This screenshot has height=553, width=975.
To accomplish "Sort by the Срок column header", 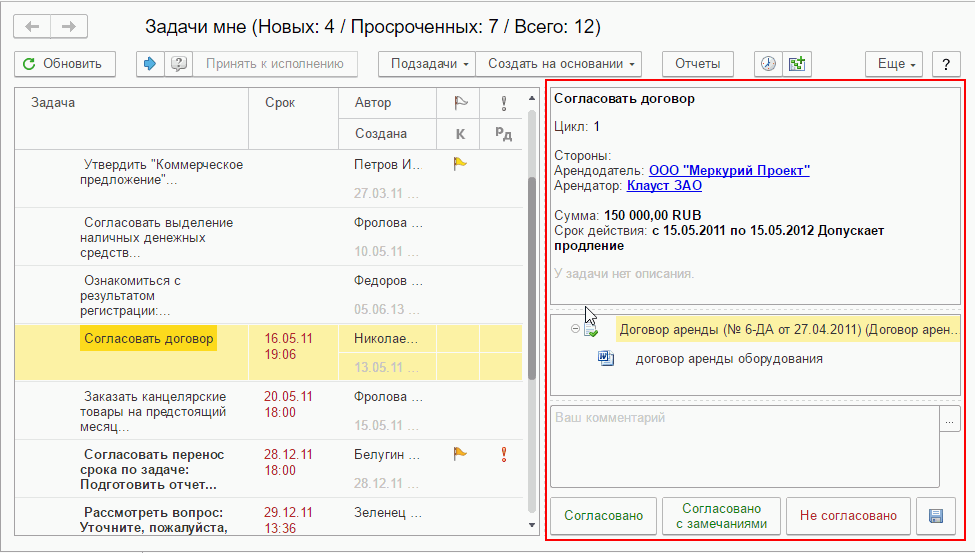I will (x=280, y=103).
